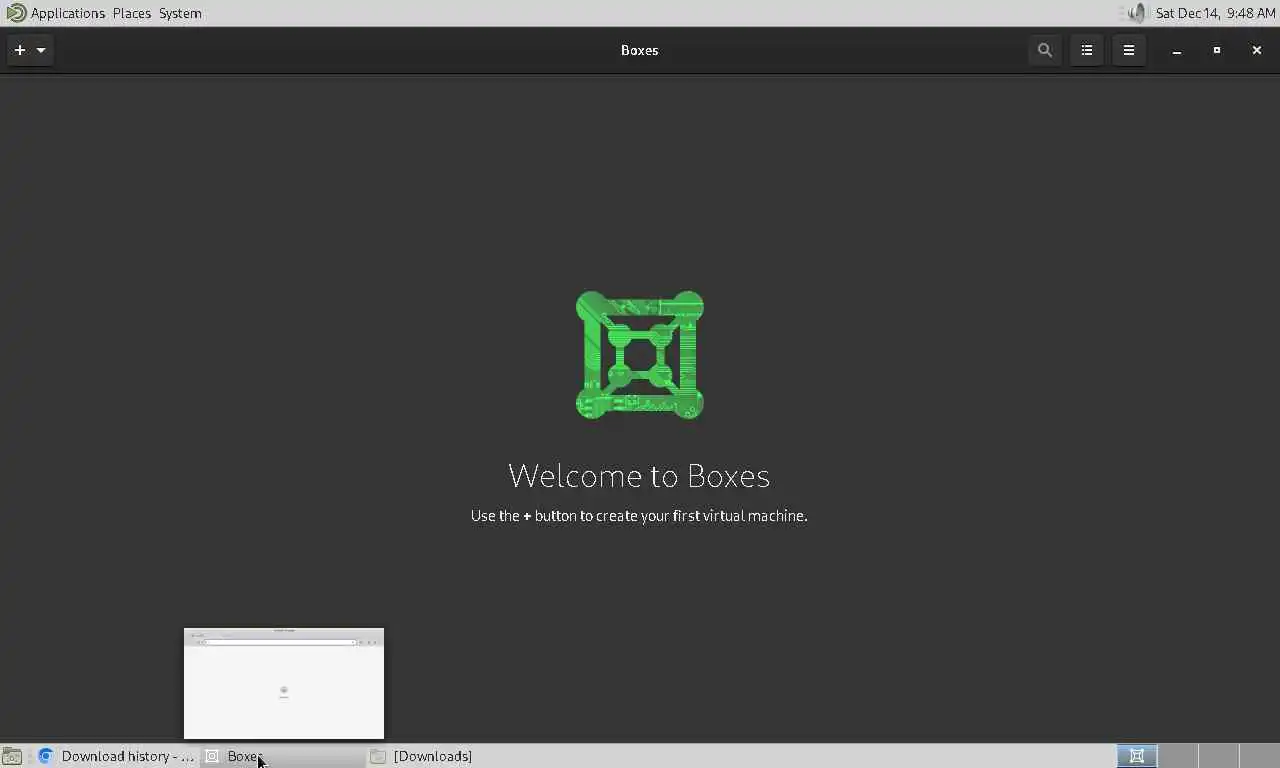Open the clock showing Sat Dec 14, 9:48 AM
This screenshot has height=768, width=1280.
(1215, 13)
